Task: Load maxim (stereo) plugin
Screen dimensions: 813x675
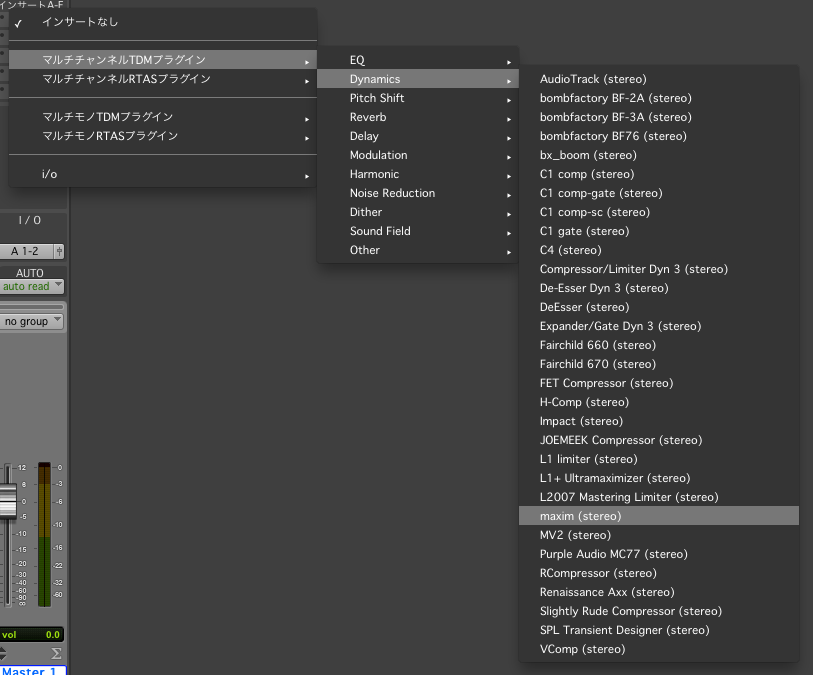Action: (659, 516)
